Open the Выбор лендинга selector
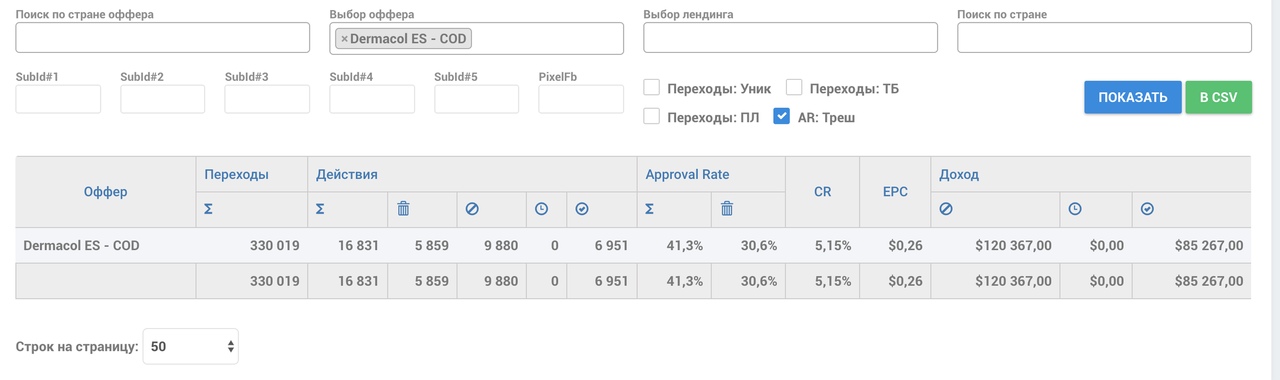1280x380 pixels. click(x=791, y=38)
